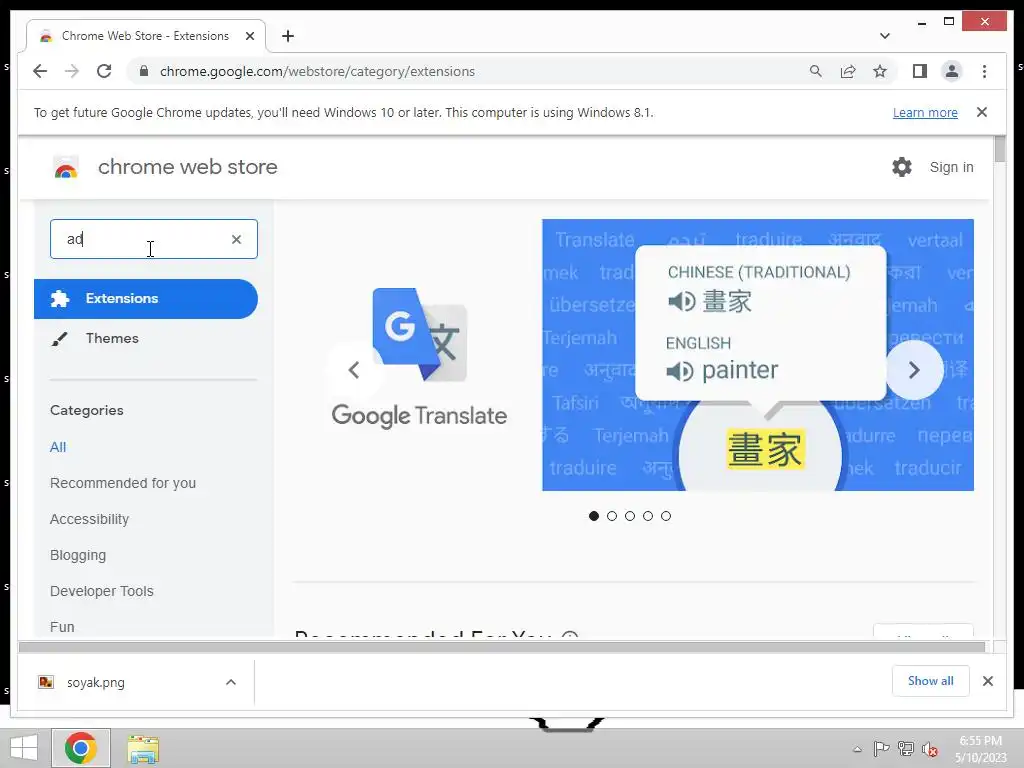Select fifth carousel dot
1024x768 pixels.
pyautogui.click(x=665, y=516)
